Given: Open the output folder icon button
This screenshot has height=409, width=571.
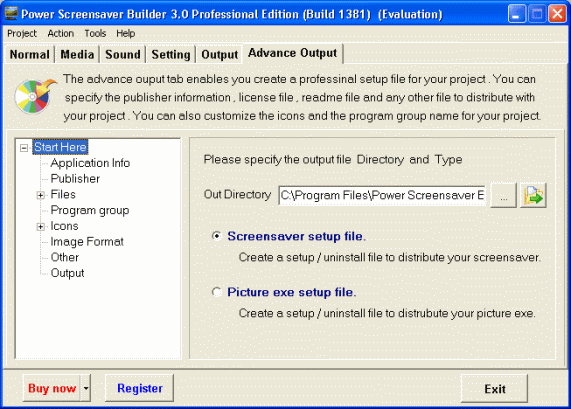Looking at the screenshot, I should coord(533,196).
